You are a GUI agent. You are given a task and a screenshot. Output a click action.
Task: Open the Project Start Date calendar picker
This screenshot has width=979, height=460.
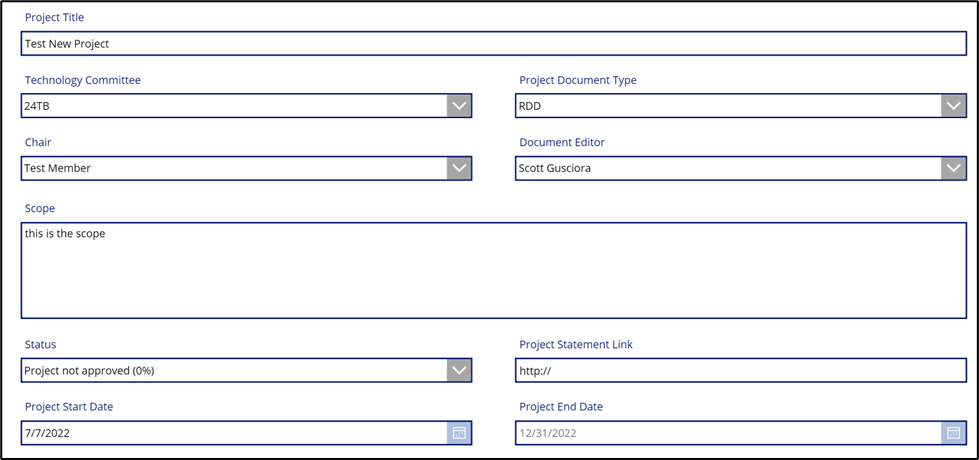(459, 433)
